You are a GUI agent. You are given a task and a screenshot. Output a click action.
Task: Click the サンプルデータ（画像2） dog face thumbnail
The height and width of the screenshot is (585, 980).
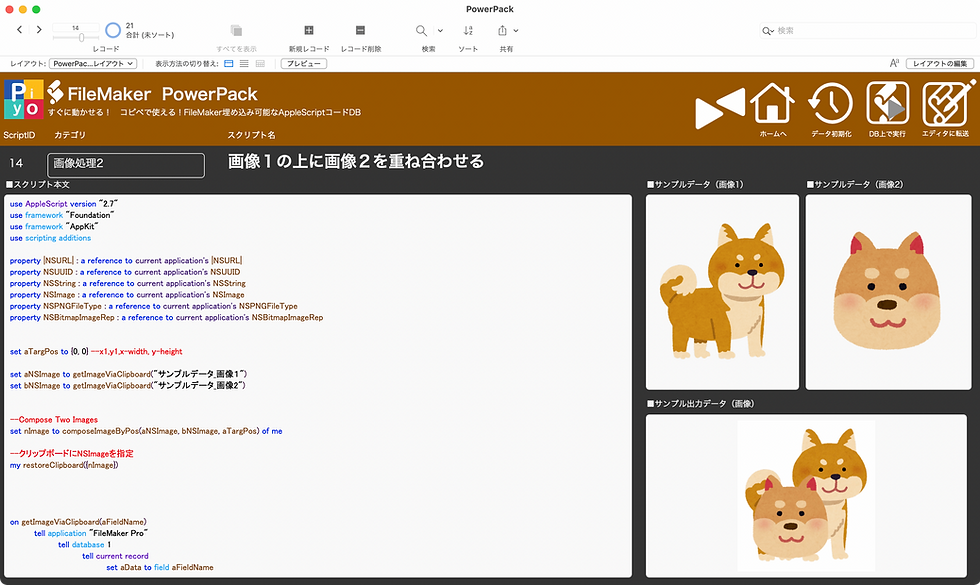point(888,292)
